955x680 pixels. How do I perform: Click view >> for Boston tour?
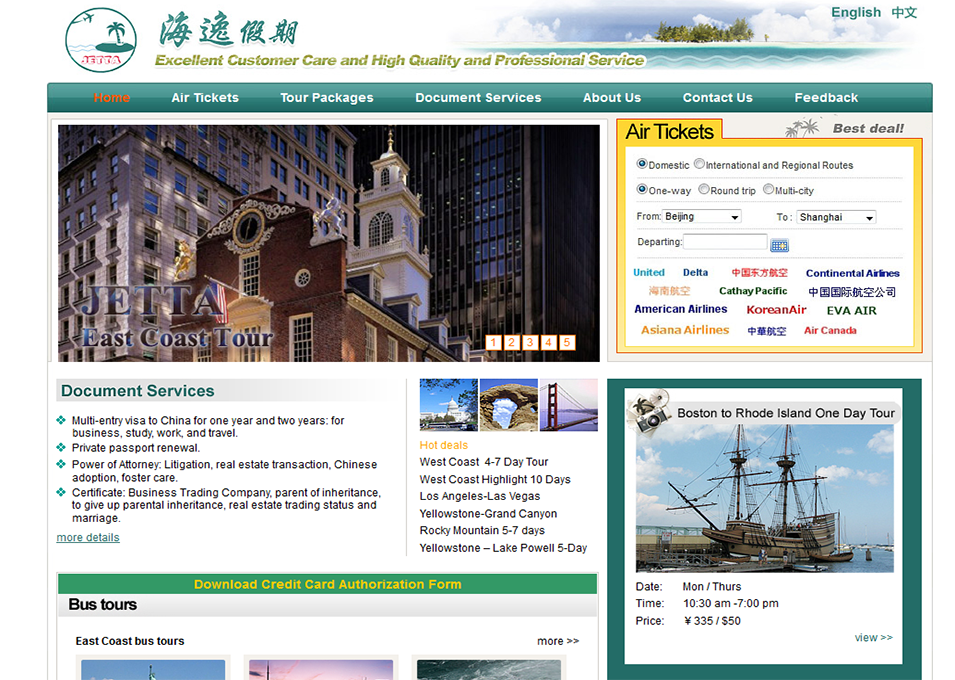873,637
